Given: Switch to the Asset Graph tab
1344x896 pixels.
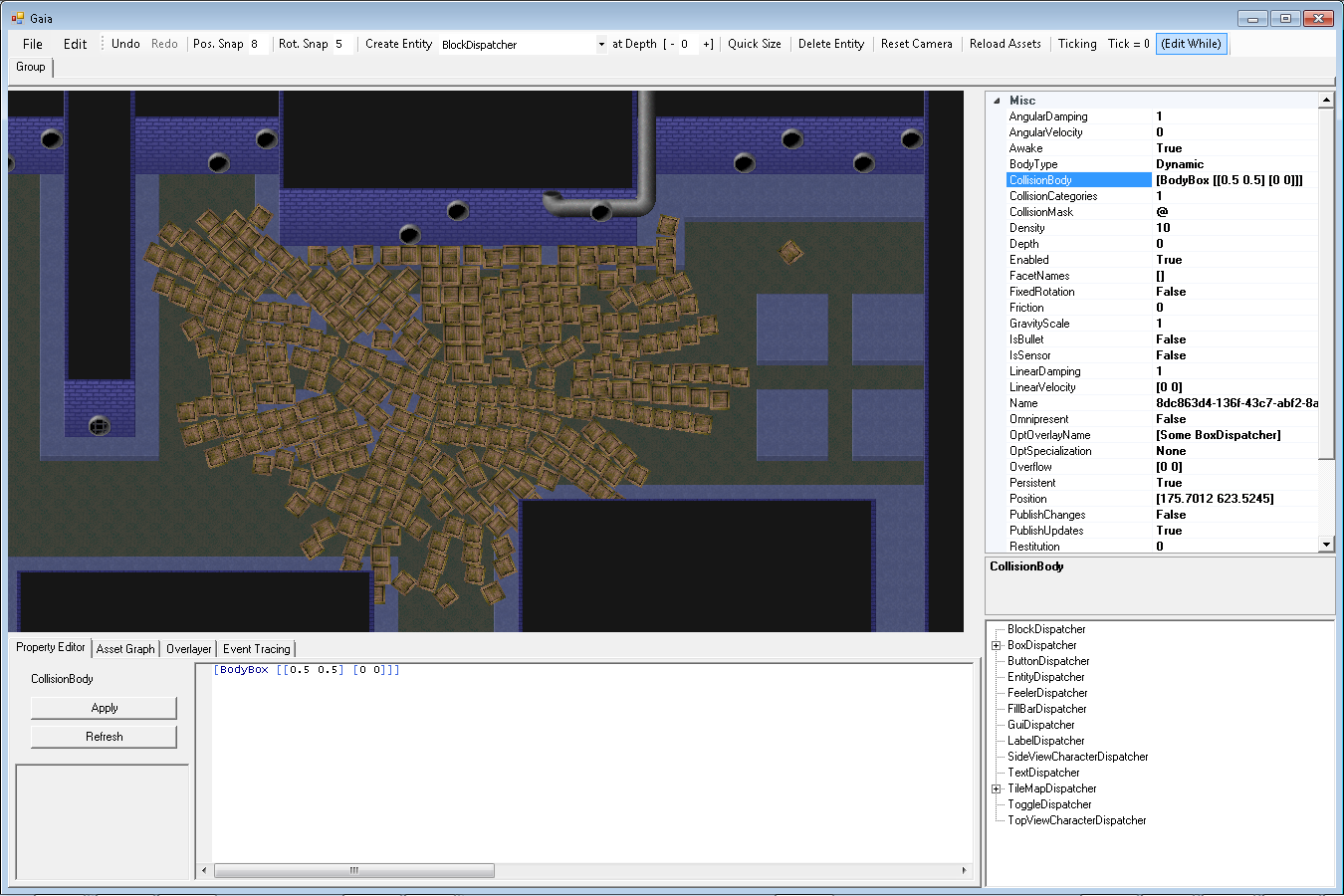Looking at the screenshot, I should [125, 649].
